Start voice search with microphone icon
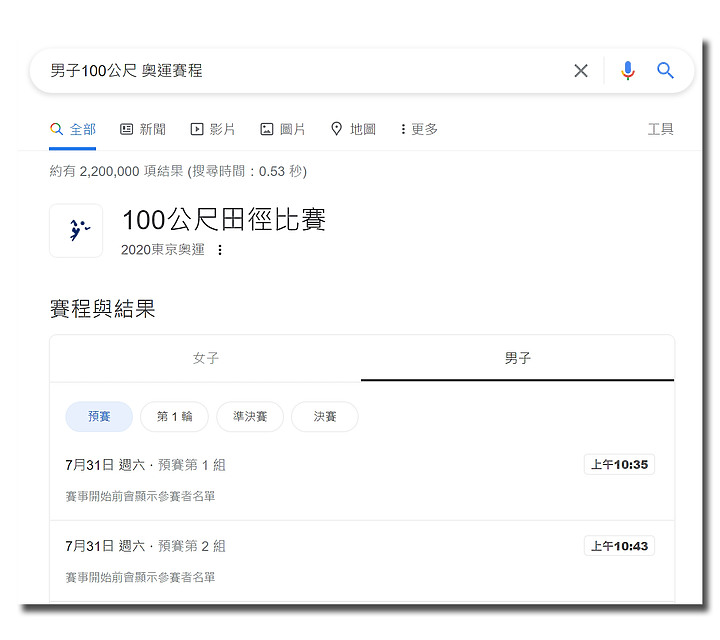The height and width of the screenshot is (640, 720). point(627,71)
